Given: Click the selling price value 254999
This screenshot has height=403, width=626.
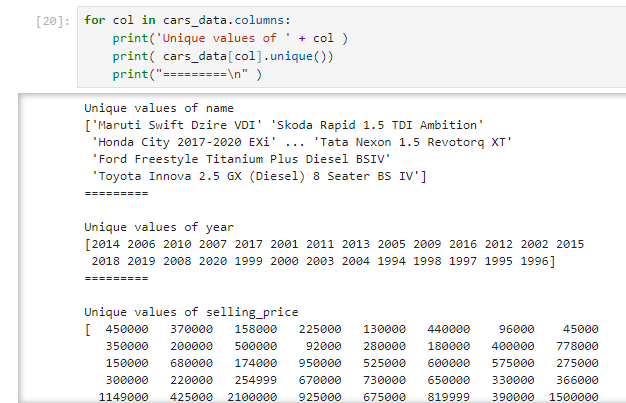Looking at the screenshot, I should pos(254,380).
